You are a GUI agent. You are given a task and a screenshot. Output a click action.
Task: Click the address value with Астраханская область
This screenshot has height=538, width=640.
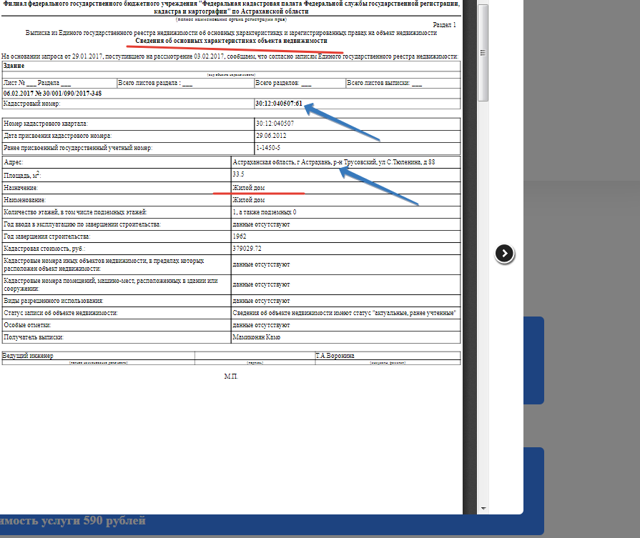tap(330, 161)
